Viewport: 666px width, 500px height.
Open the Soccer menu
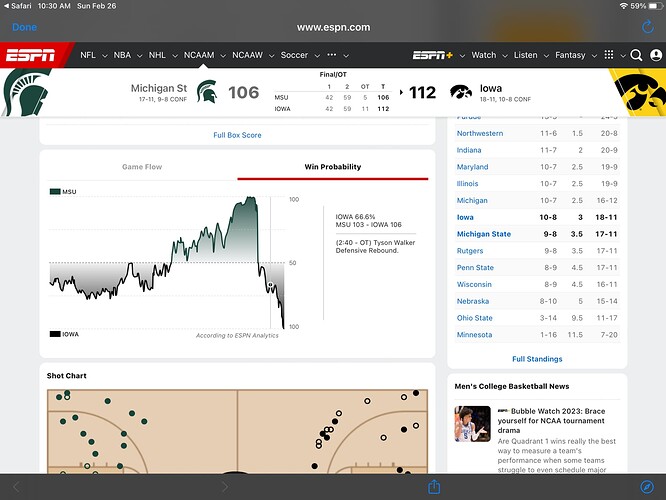(294, 55)
